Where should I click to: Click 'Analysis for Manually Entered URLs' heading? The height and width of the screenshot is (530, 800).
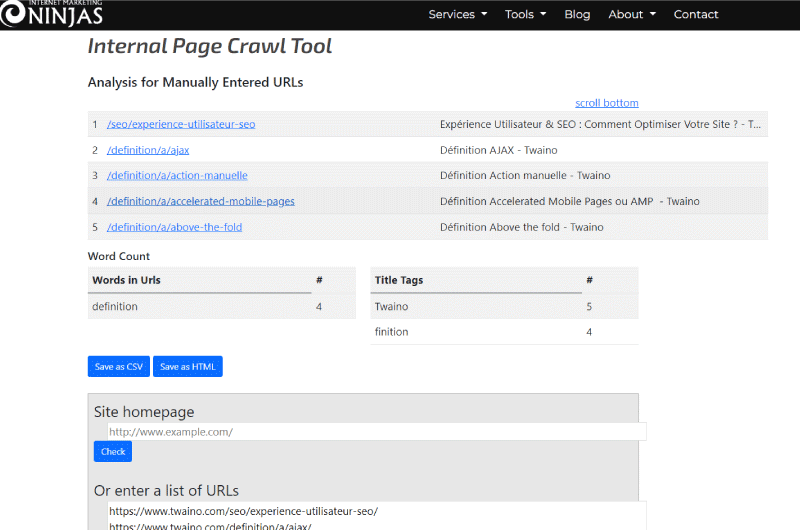click(195, 83)
